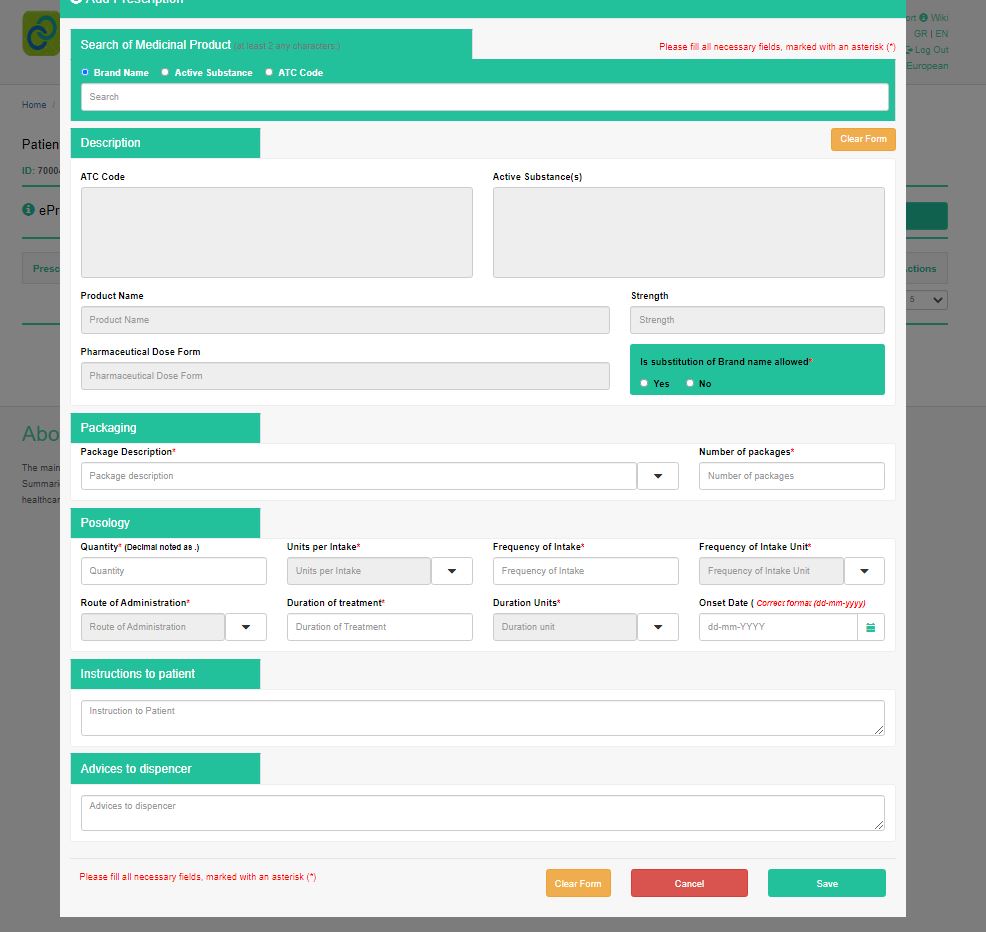Select the Brand Name radio button
Viewport: 986px width, 932px height.
[85, 72]
